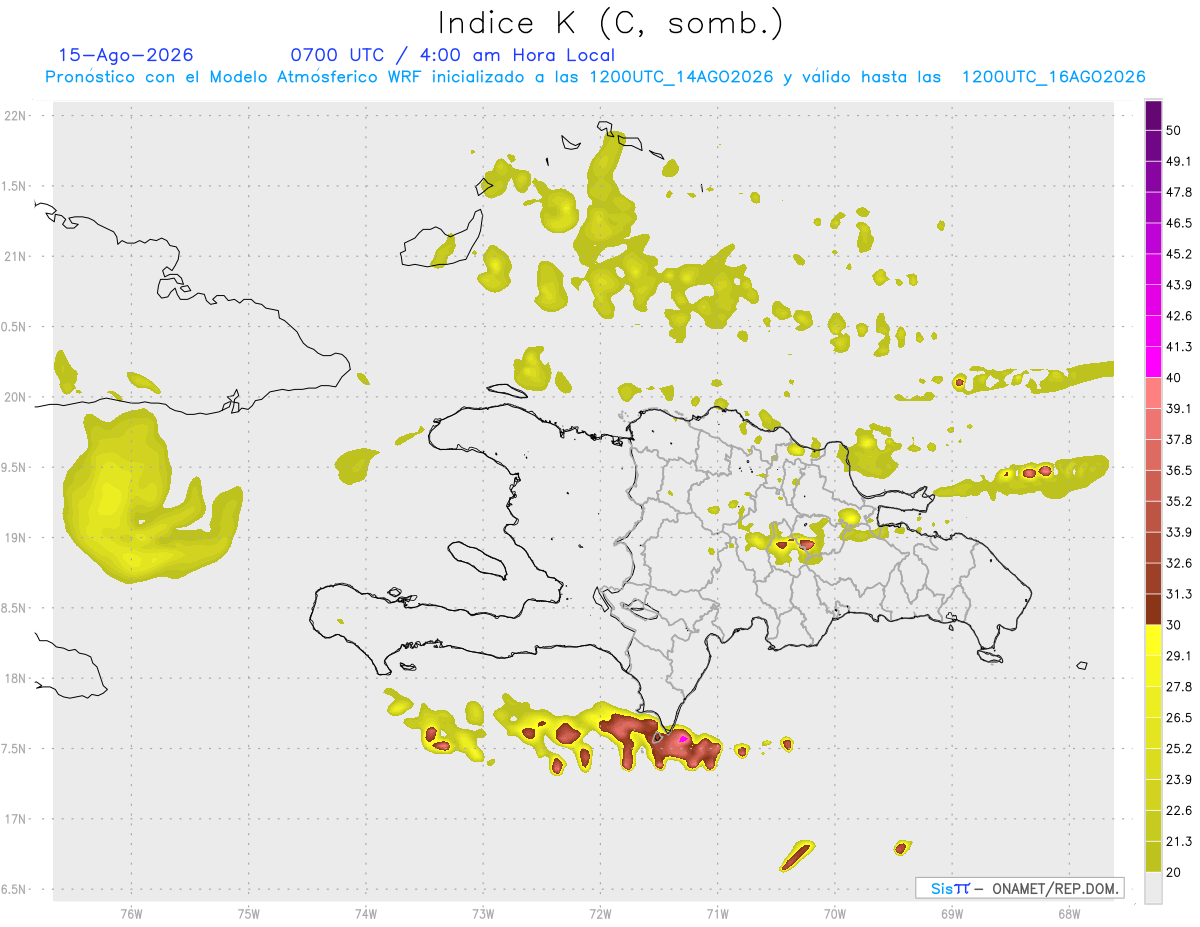Click the '22N' latitude label
Screen dimensions: 1200x927
point(16,115)
